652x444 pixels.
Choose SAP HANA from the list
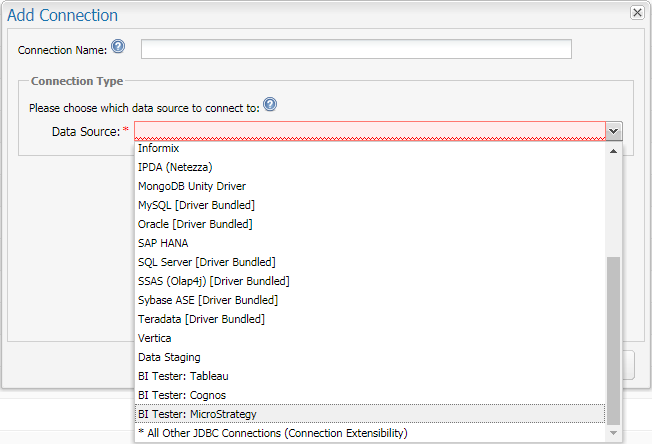pos(163,243)
